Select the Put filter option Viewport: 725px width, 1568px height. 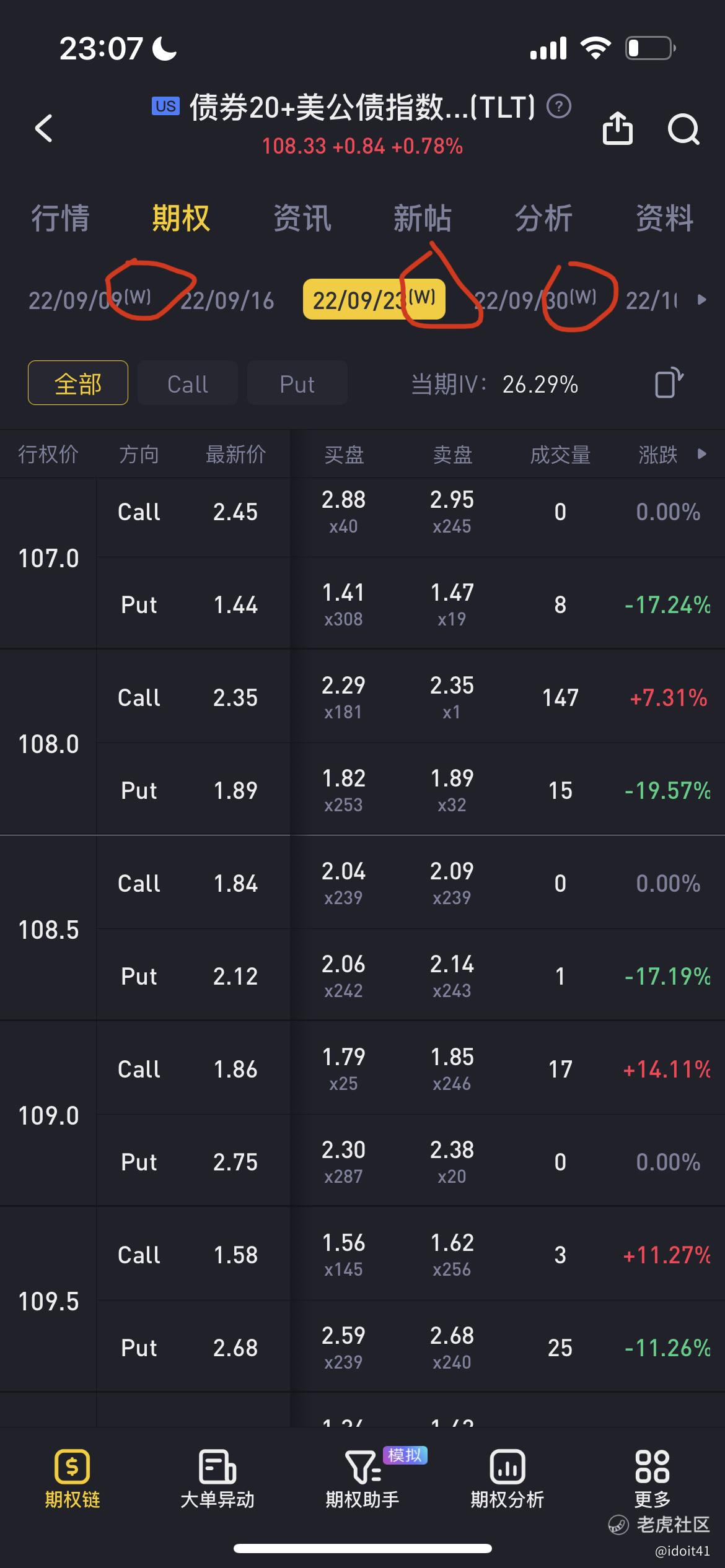297,383
